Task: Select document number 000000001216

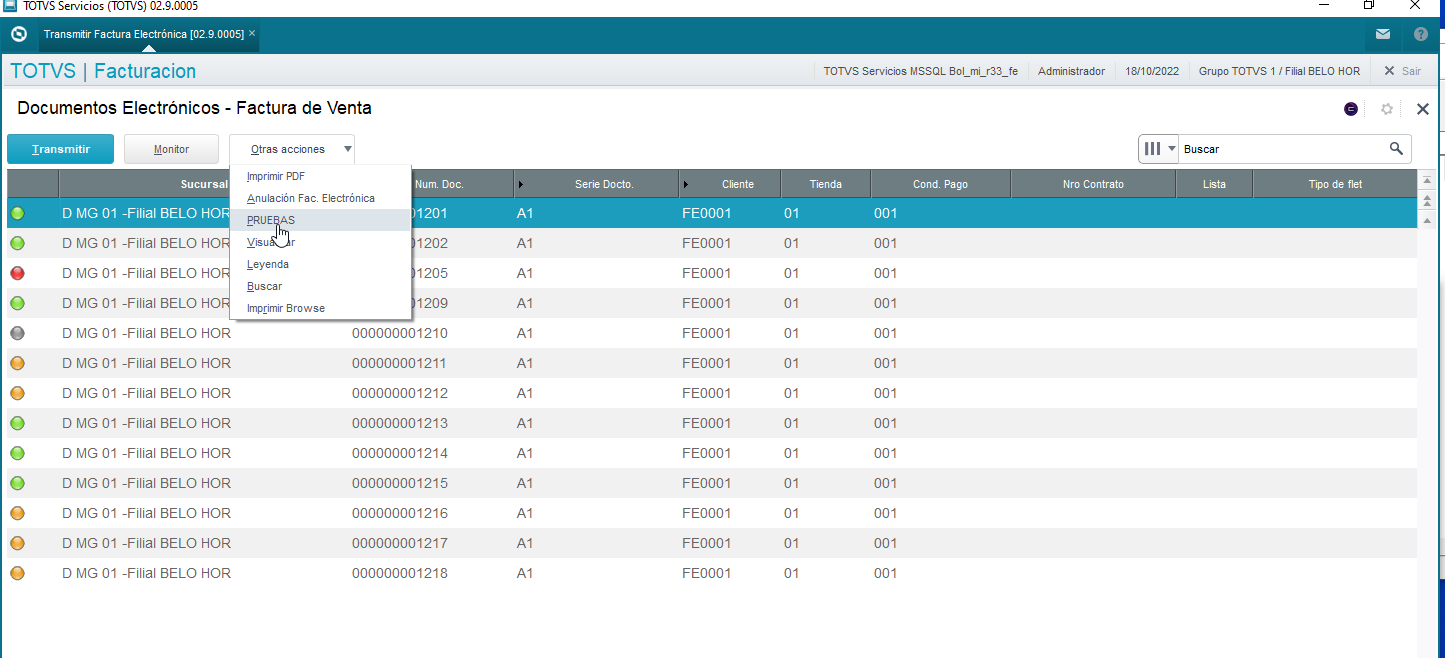Action: 399,513
